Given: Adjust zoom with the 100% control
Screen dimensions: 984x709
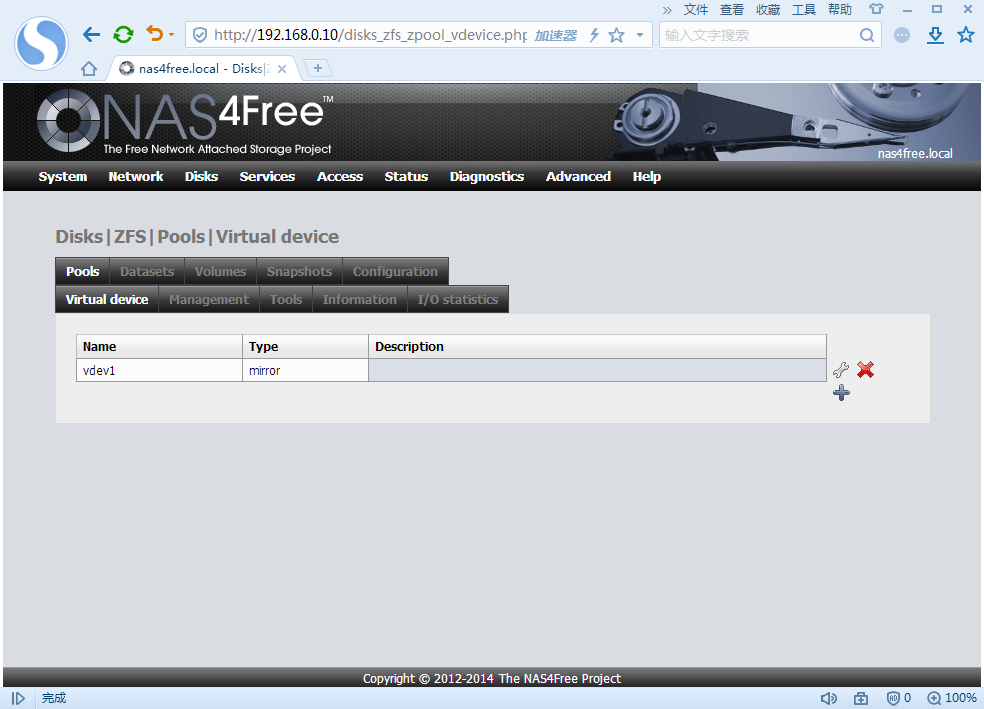Looking at the screenshot, I should (952, 698).
